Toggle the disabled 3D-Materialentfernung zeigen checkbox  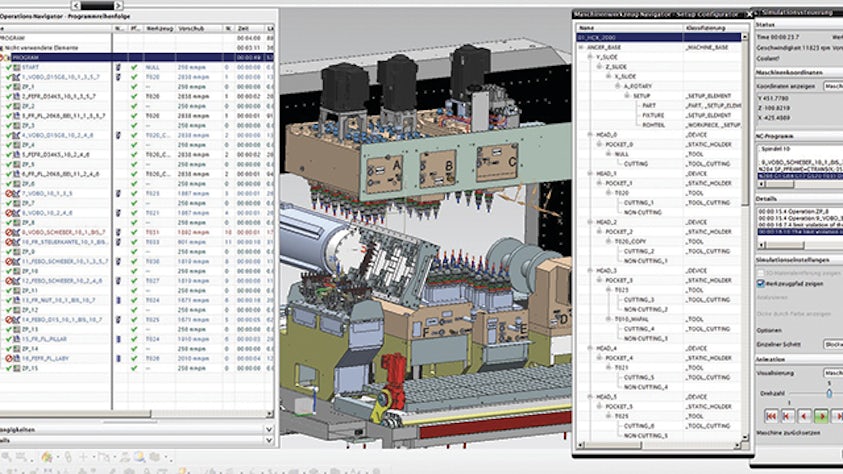tap(760, 274)
